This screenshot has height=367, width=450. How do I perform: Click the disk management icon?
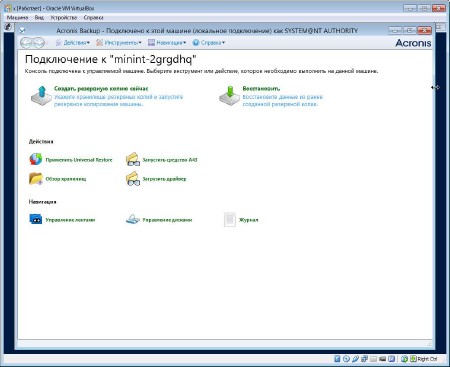[133, 219]
